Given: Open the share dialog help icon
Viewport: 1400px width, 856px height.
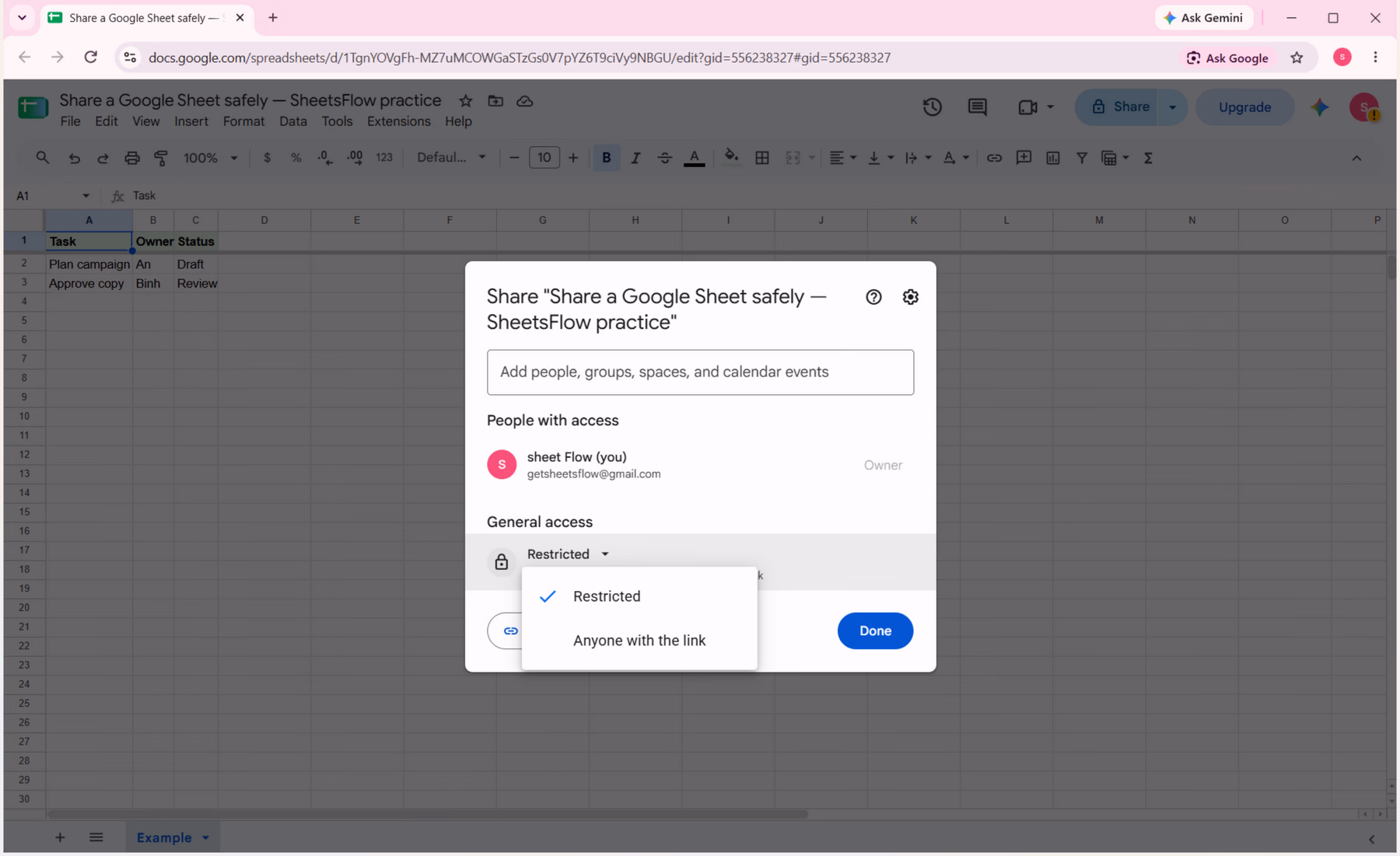Looking at the screenshot, I should pos(873,297).
